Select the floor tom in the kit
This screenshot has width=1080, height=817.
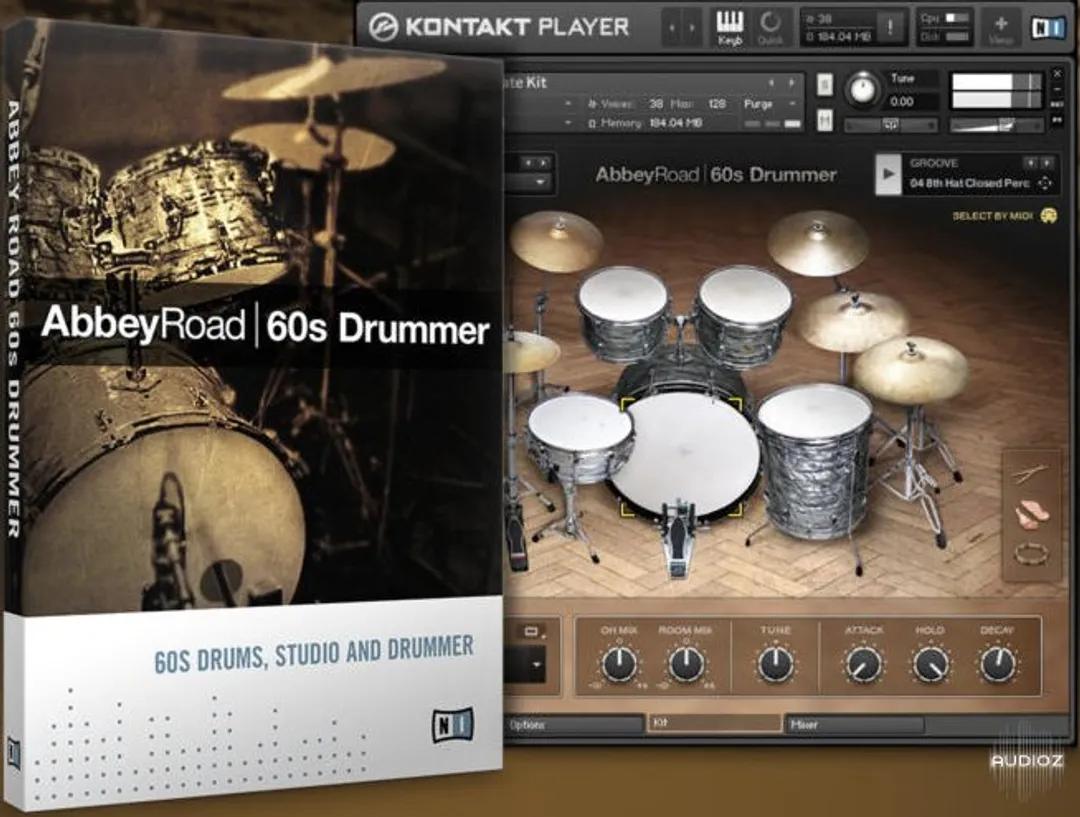point(815,460)
